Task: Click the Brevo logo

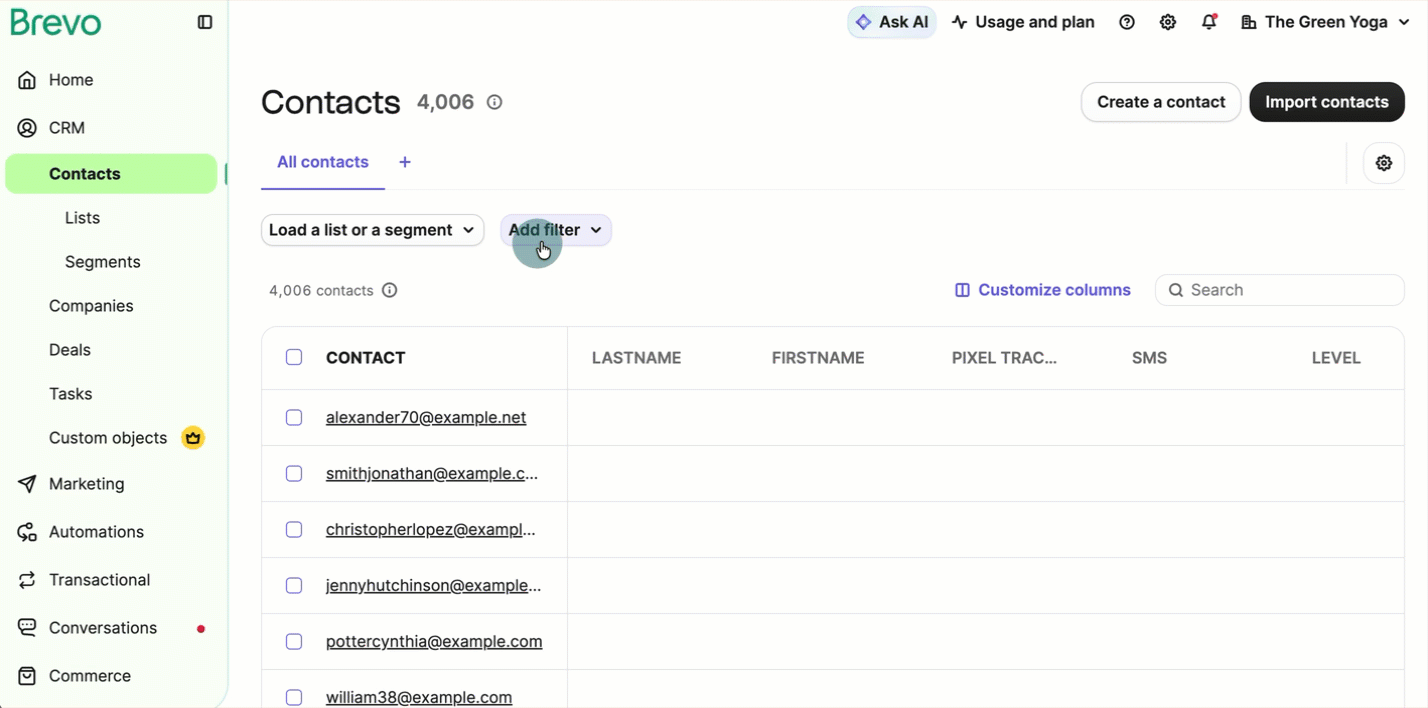Action: [56, 22]
